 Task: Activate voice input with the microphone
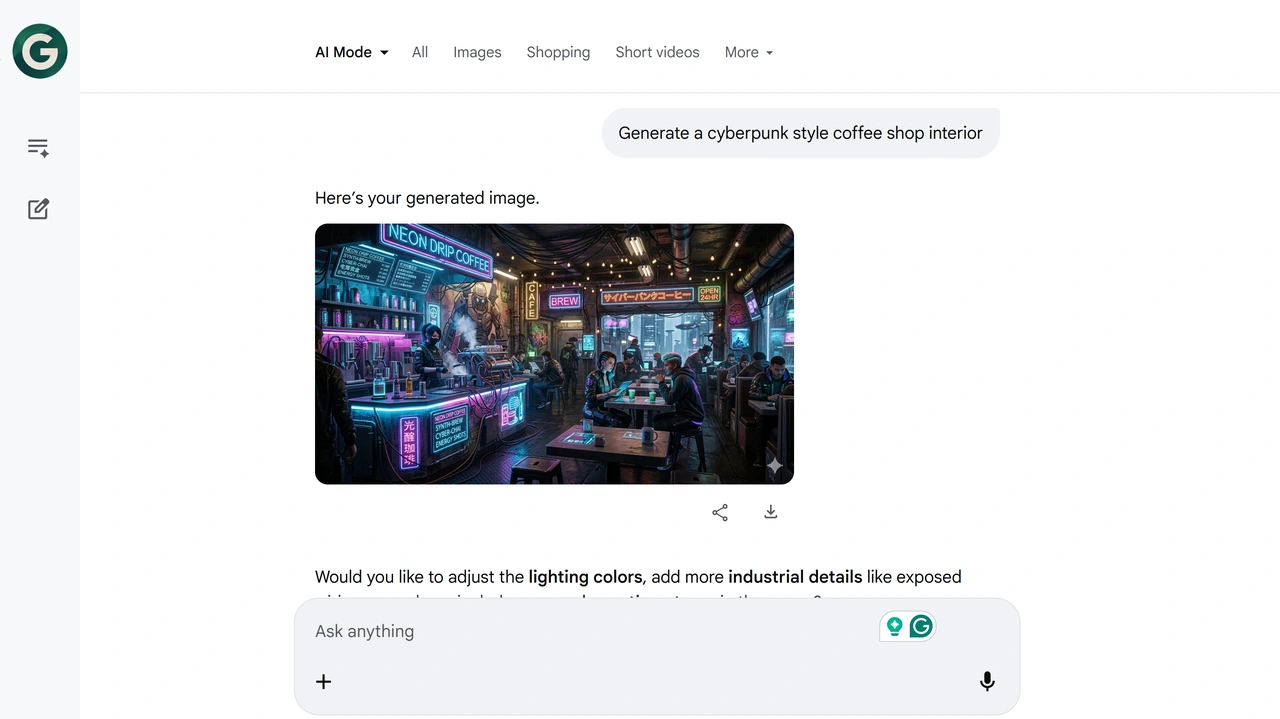(x=987, y=682)
